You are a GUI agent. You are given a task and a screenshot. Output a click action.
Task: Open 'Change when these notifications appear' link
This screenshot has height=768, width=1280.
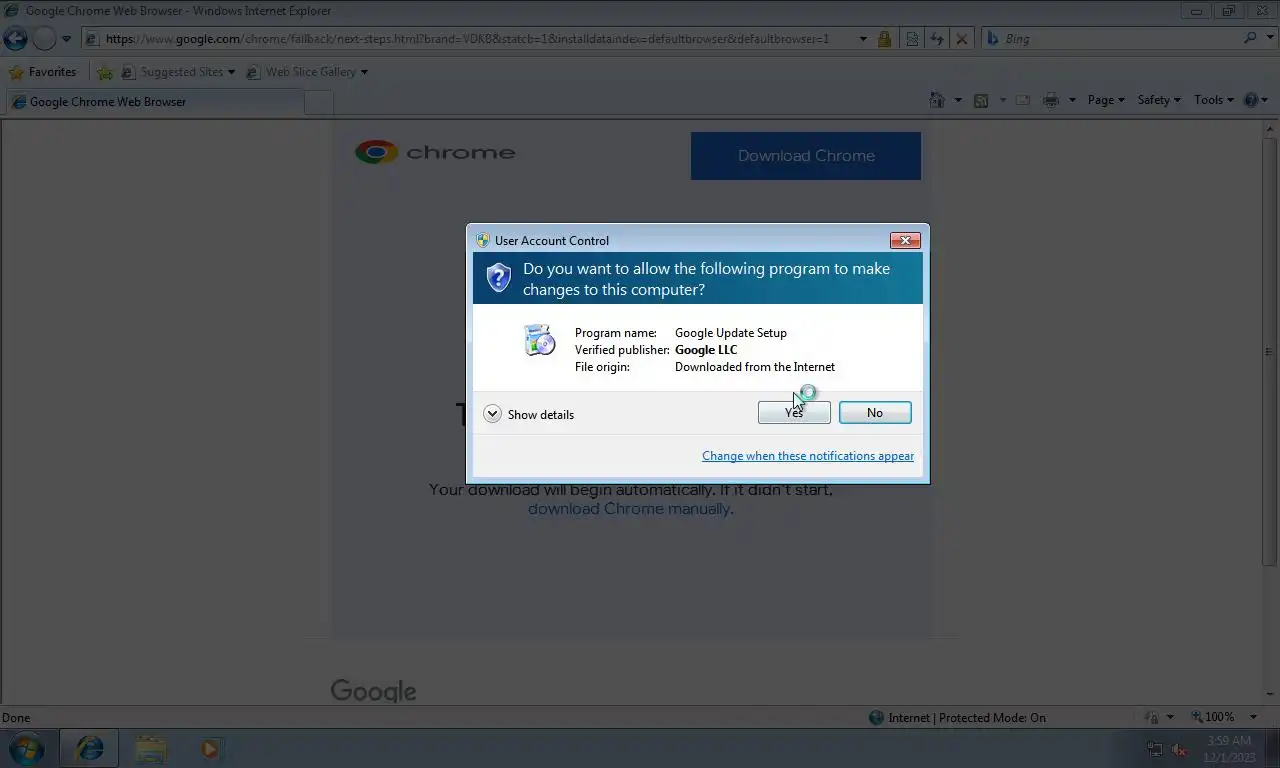808,456
